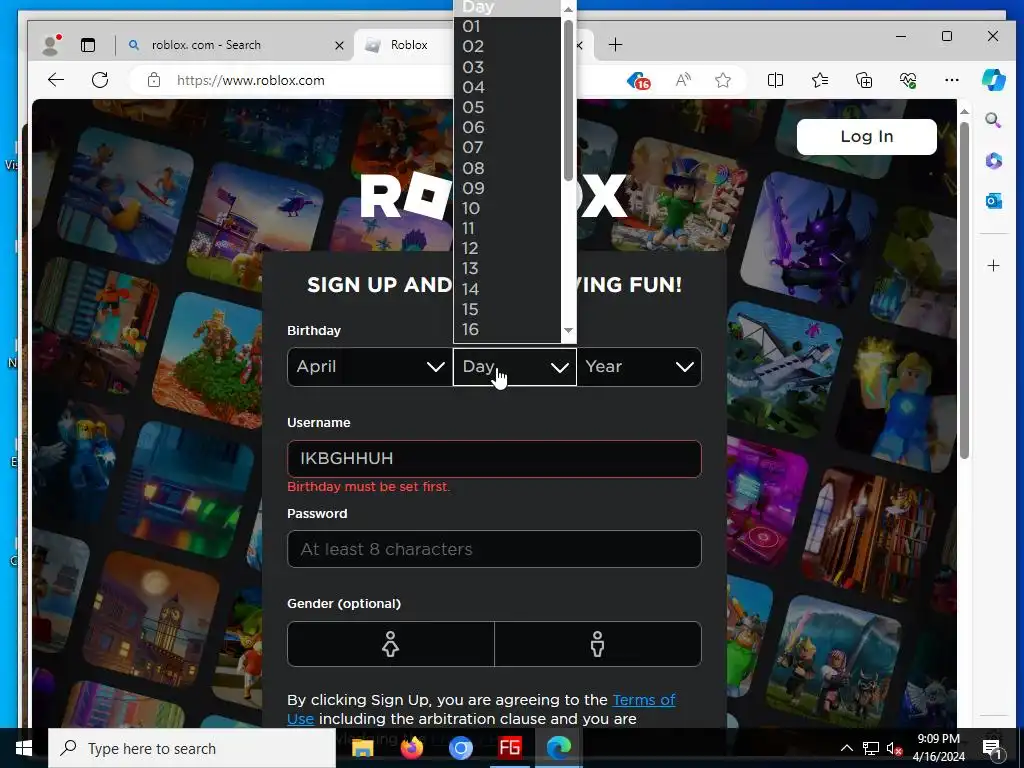Open Edge Settings and more menu
Screen dimensions: 1024x768
pos(952,80)
